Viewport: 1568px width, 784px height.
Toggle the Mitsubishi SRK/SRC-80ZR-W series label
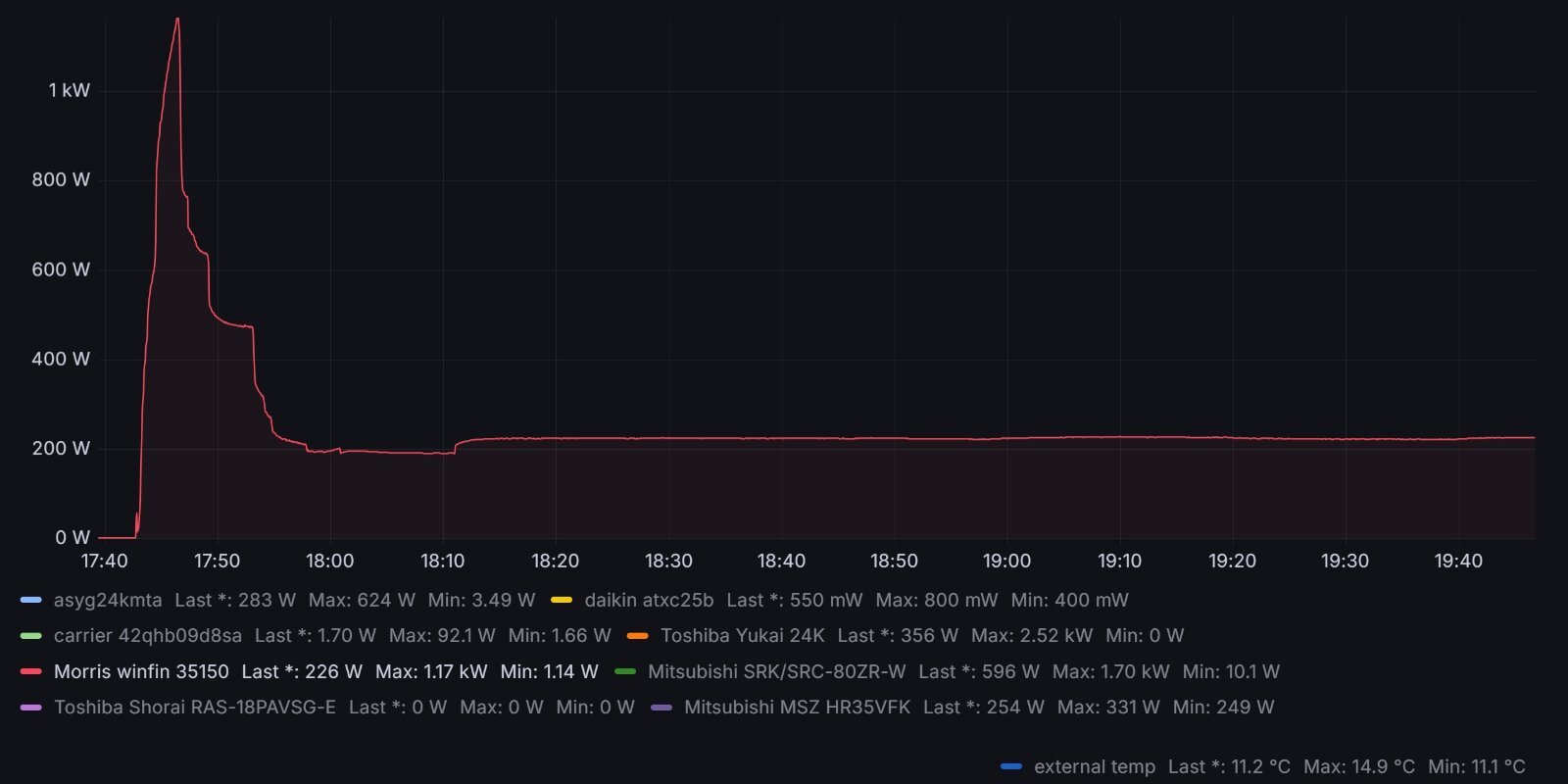[x=777, y=672]
